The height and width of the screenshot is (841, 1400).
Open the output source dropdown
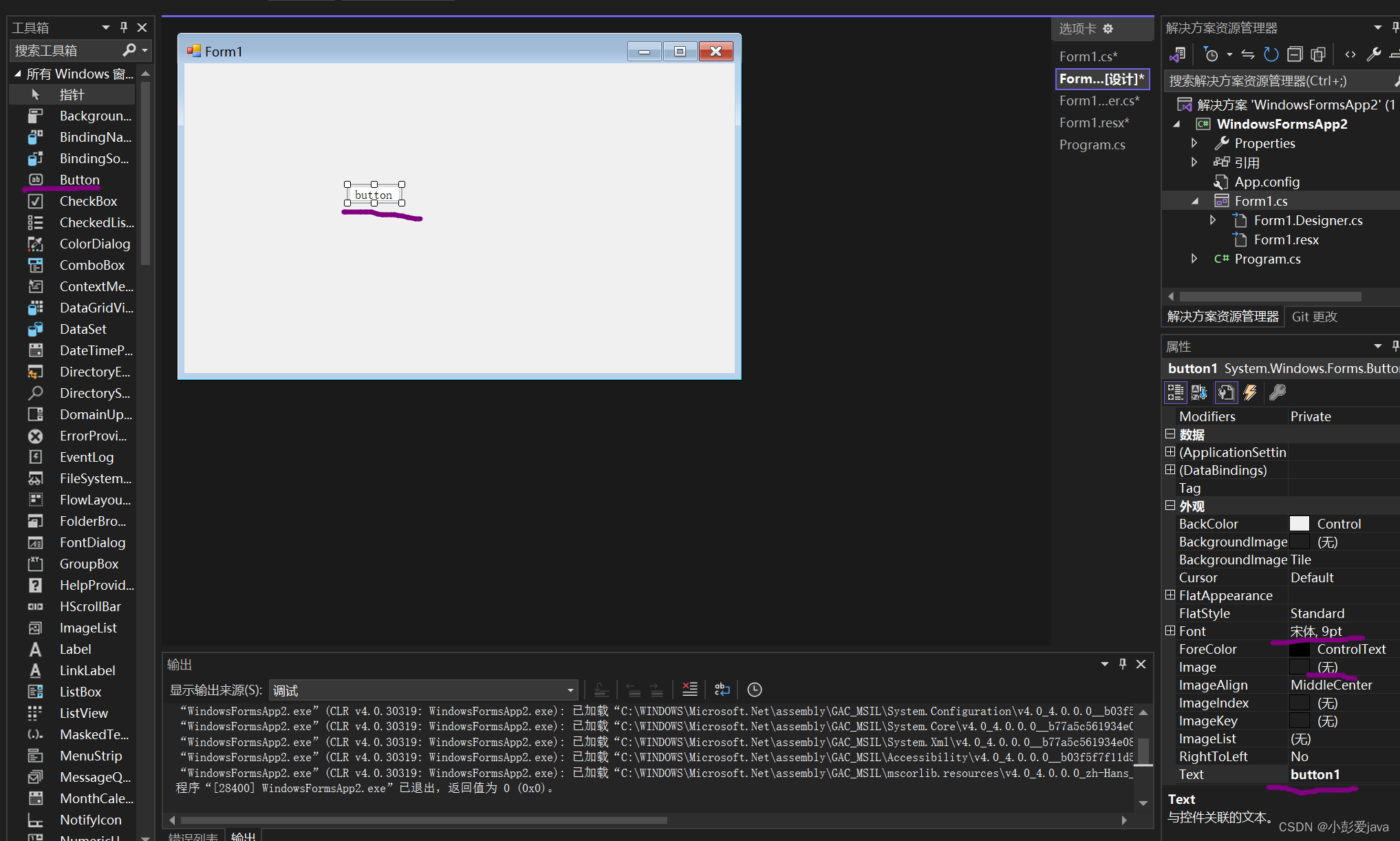570,690
